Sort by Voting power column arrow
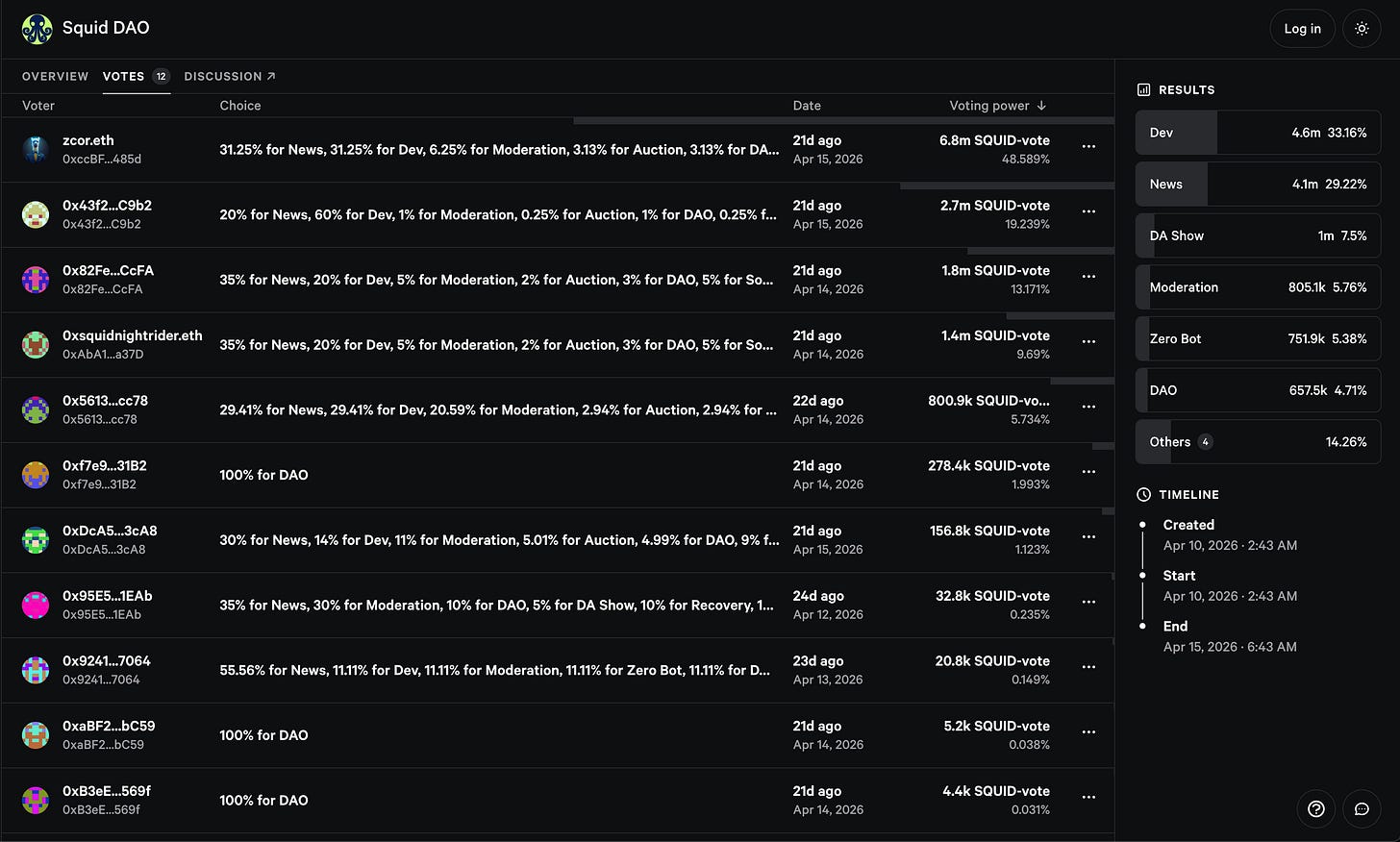 click(x=1041, y=106)
